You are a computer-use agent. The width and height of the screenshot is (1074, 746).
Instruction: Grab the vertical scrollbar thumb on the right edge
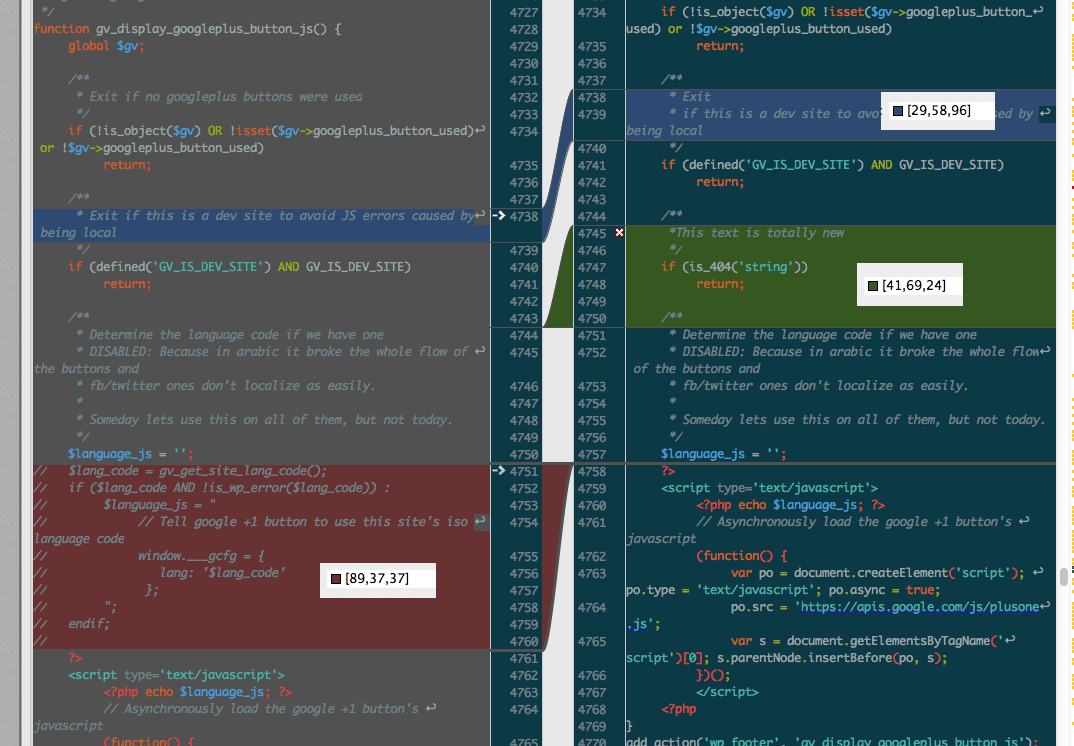tap(1064, 576)
